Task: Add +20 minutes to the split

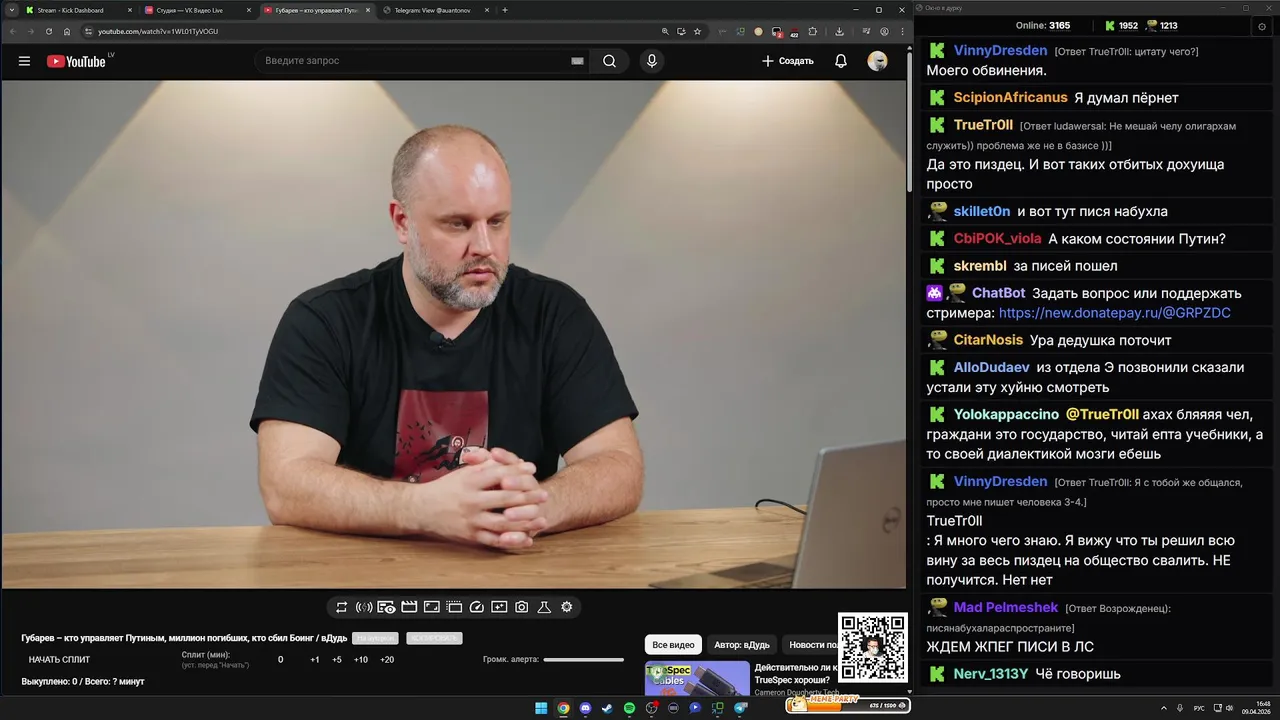Action: pyautogui.click(x=387, y=659)
